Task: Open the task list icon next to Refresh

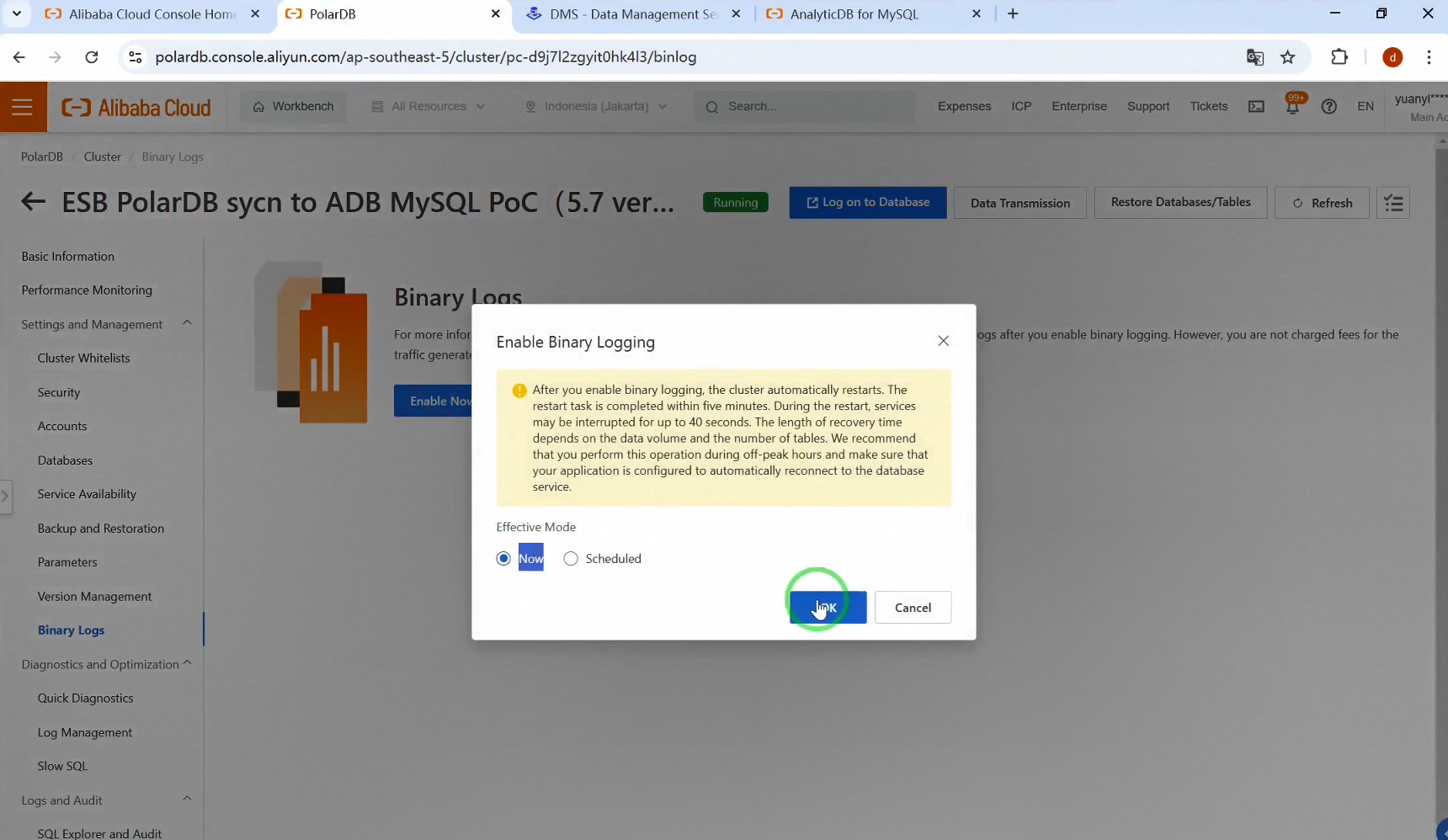Action: click(1393, 203)
